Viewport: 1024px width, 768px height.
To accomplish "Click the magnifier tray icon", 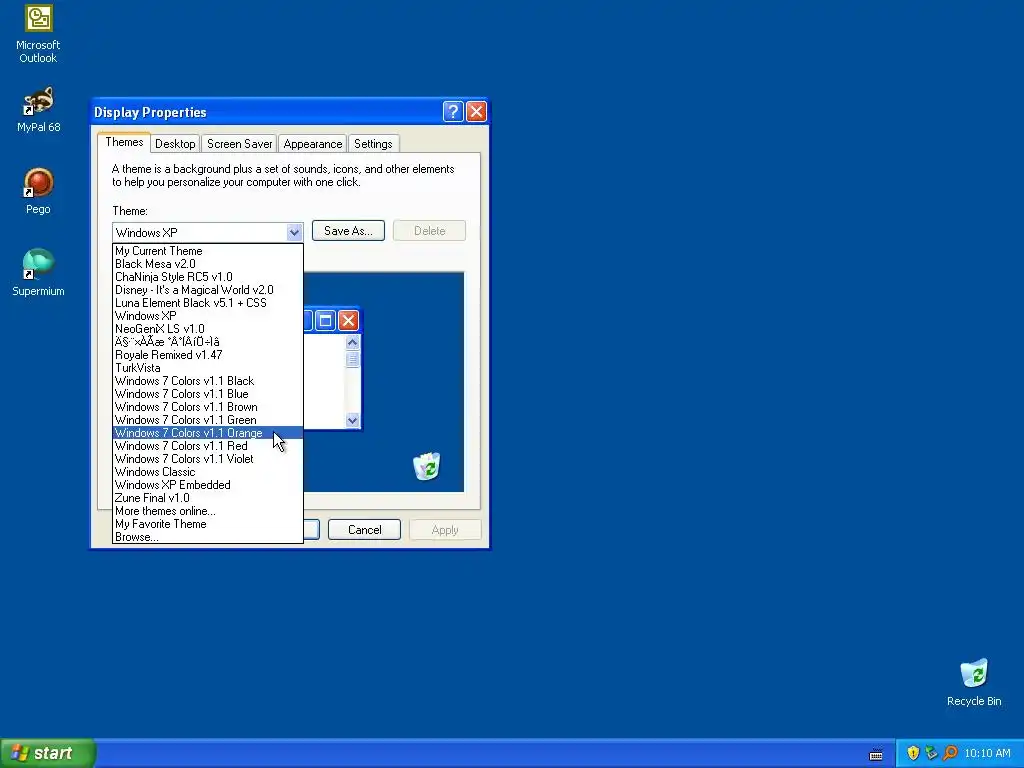I will [950, 753].
